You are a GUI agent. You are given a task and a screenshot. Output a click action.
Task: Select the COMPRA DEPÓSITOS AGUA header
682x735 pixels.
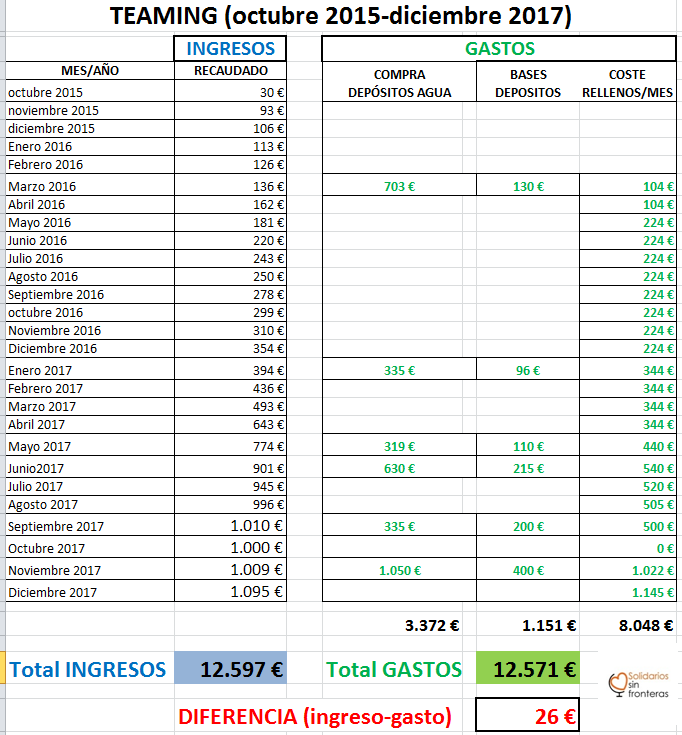pyautogui.click(x=399, y=83)
